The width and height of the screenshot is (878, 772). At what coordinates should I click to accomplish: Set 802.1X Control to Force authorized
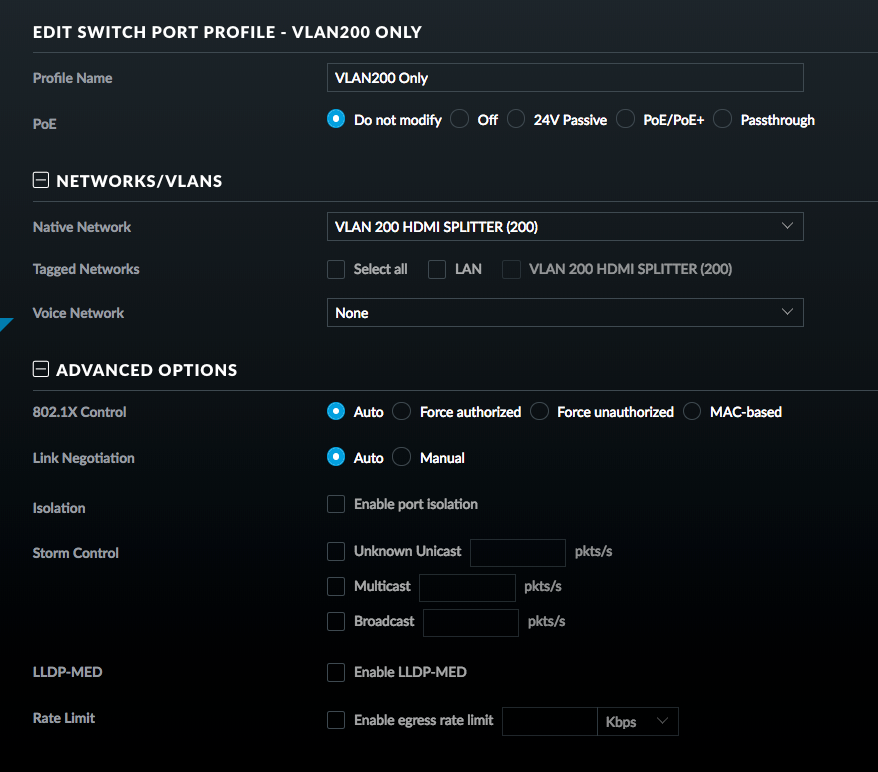coord(402,411)
